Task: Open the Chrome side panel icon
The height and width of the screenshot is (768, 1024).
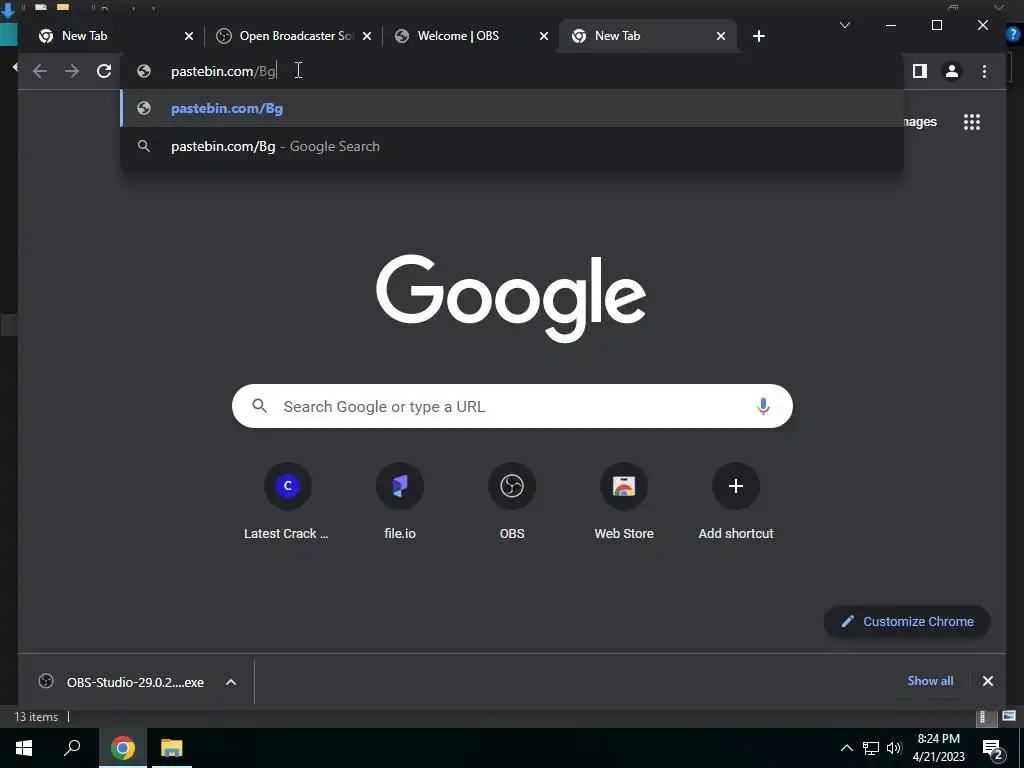Action: pos(920,71)
